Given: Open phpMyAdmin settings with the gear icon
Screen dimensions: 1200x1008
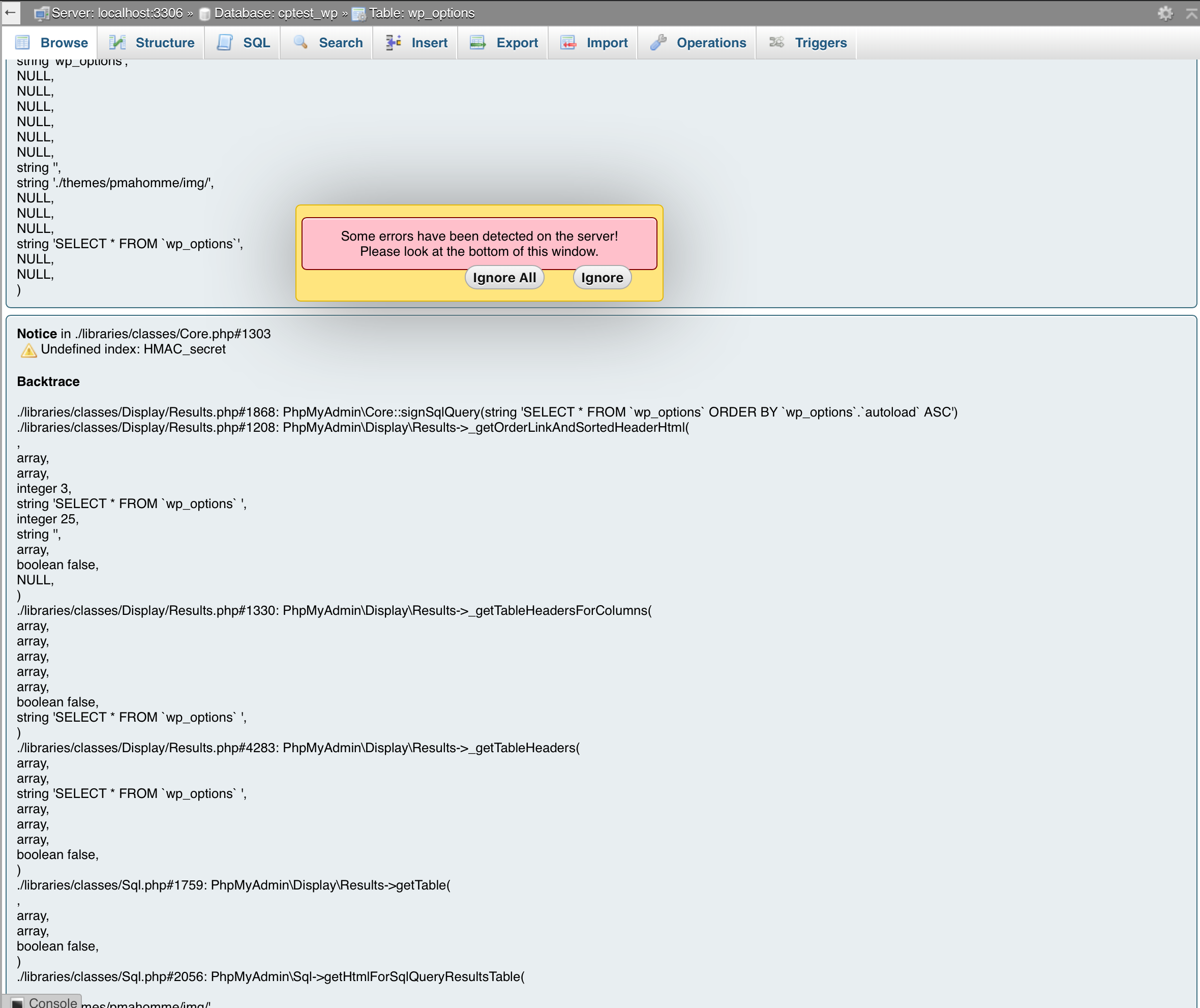Looking at the screenshot, I should [x=1165, y=13].
